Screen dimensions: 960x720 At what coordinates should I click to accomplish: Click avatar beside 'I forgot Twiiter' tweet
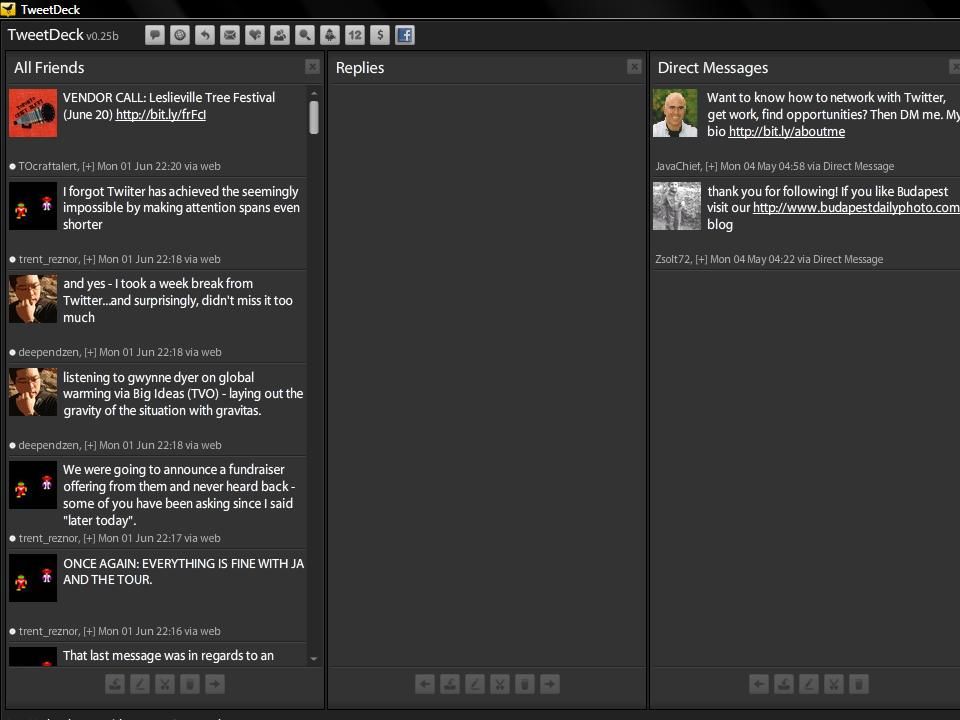[x=33, y=206]
